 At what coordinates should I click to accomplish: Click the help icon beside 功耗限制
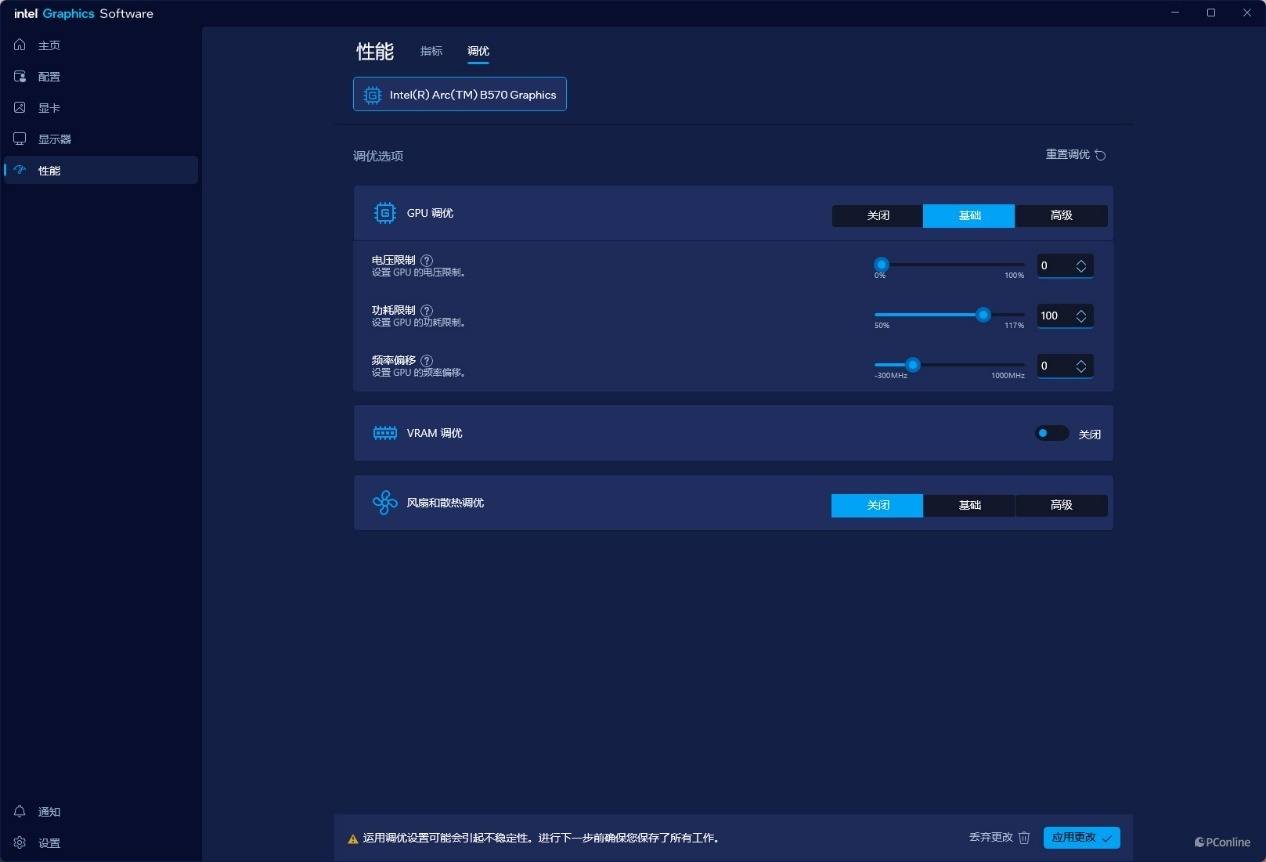click(x=427, y=311)
